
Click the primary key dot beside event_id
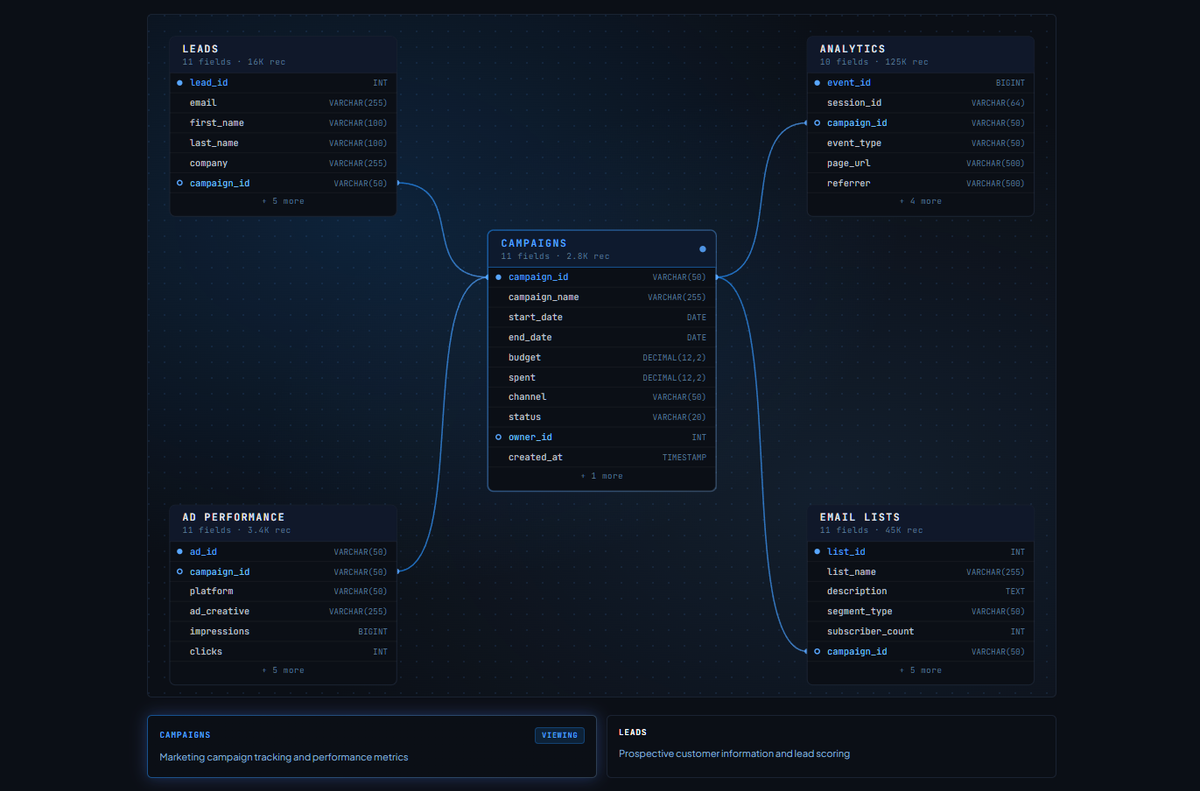pyautogui.click(x=817, y=83)
